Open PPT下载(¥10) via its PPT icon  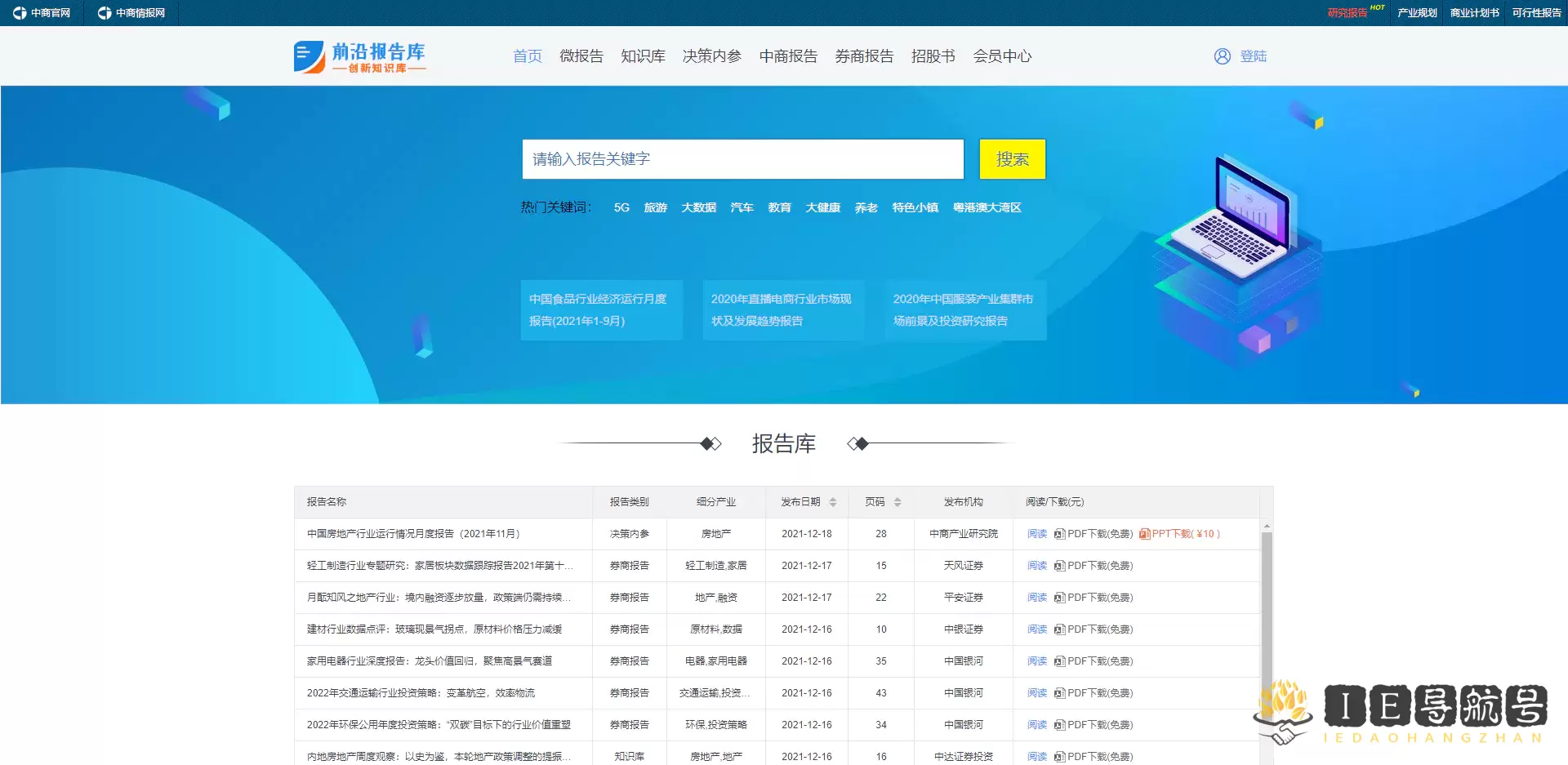pyautogui.click(x=1143, y=534)
